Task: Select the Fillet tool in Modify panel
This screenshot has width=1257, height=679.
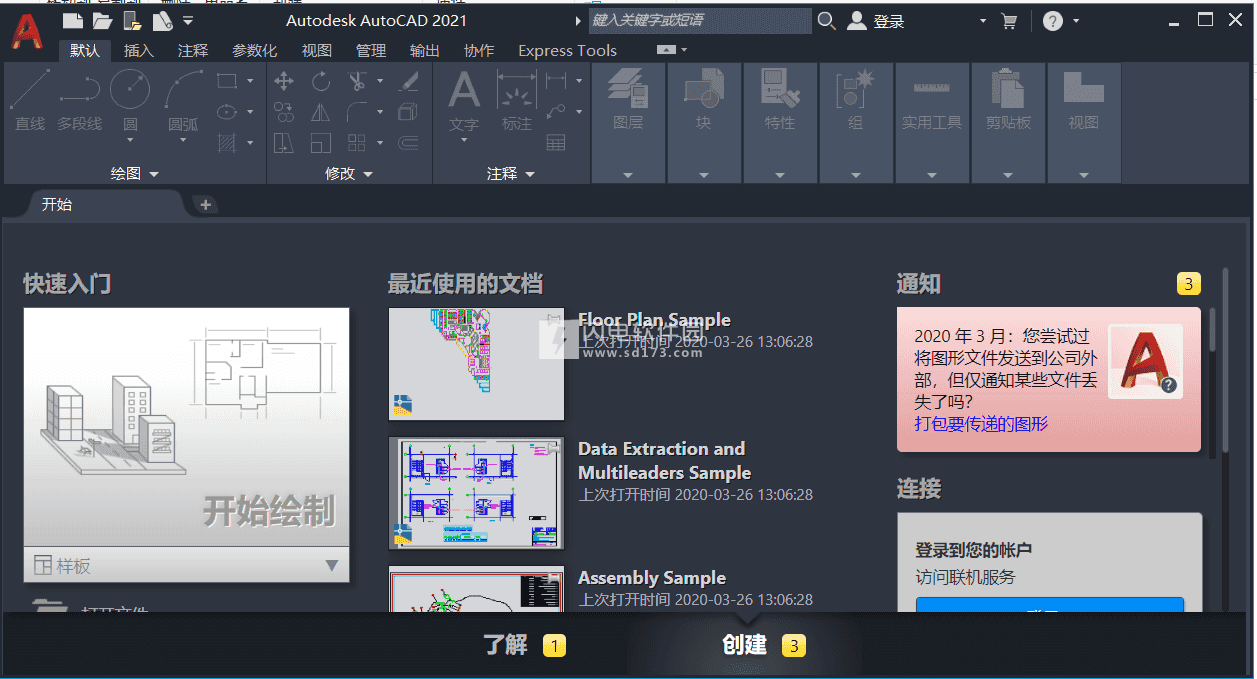Action: pyautogui.click(x=357, y=112)
